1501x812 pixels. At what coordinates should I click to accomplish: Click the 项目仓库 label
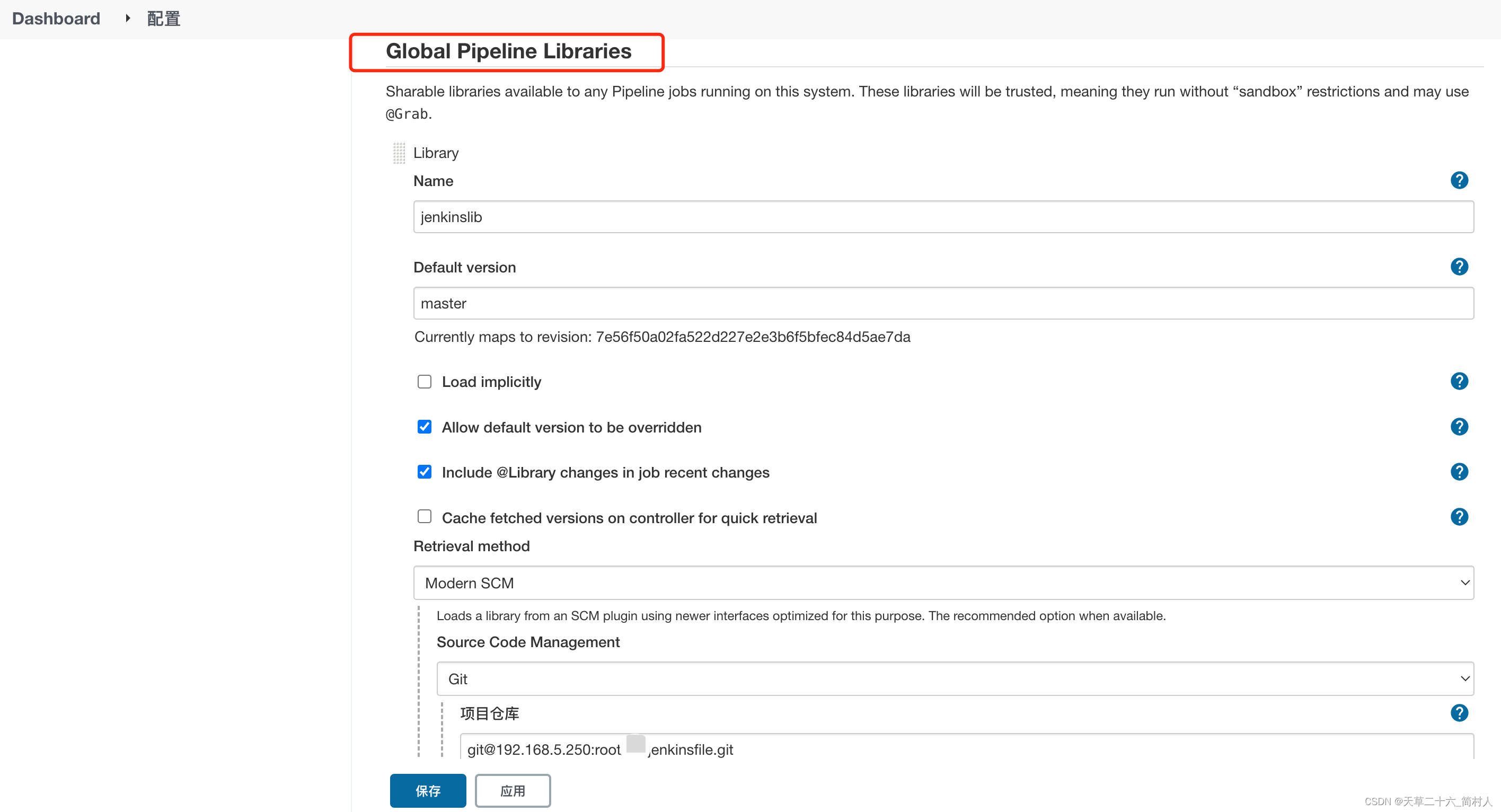pyautogui.click(x=489, y=713)
